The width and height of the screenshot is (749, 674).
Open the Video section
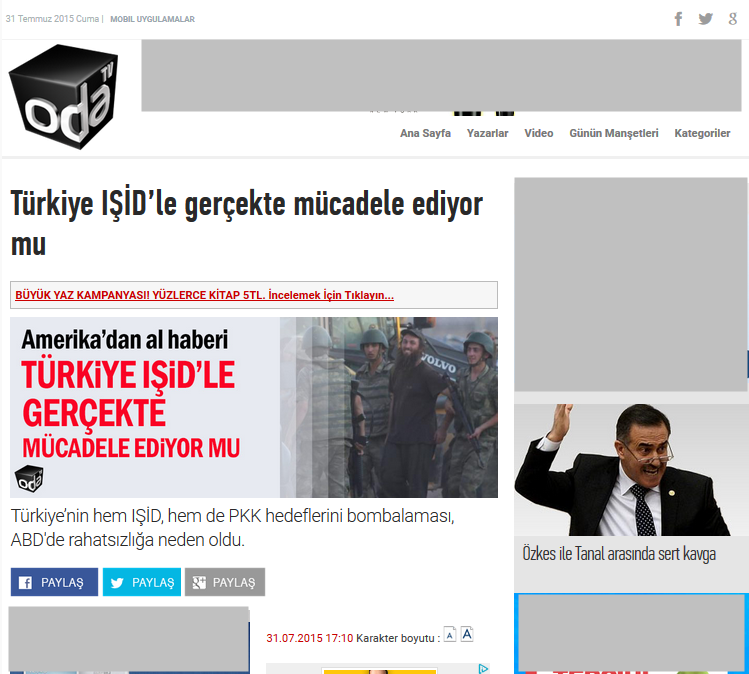coord(538,133)
